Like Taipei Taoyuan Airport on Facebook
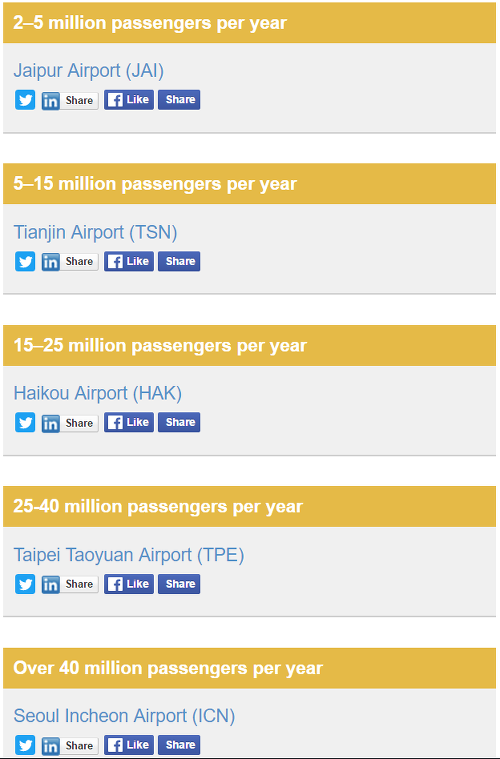This screenshot has height=759, width=500. pos(129,584)
